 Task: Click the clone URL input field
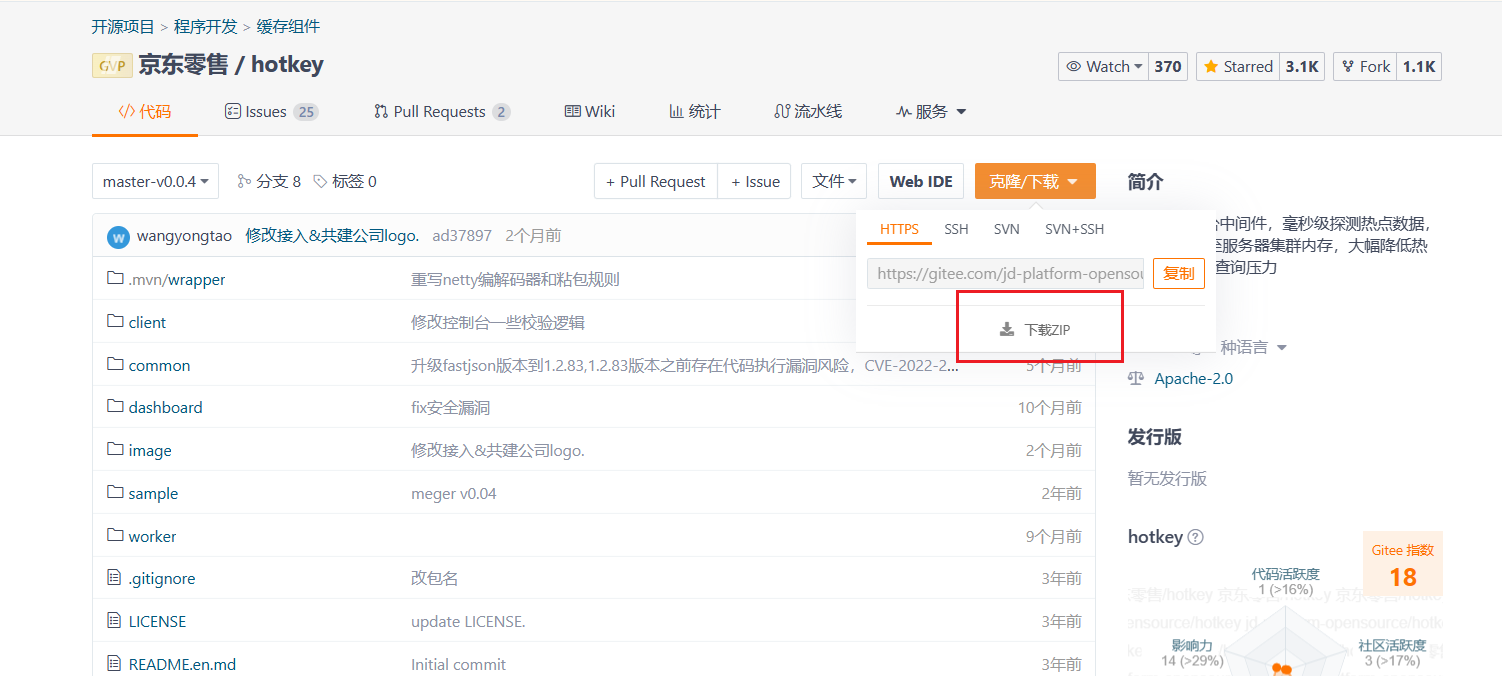click(1005, 273)
